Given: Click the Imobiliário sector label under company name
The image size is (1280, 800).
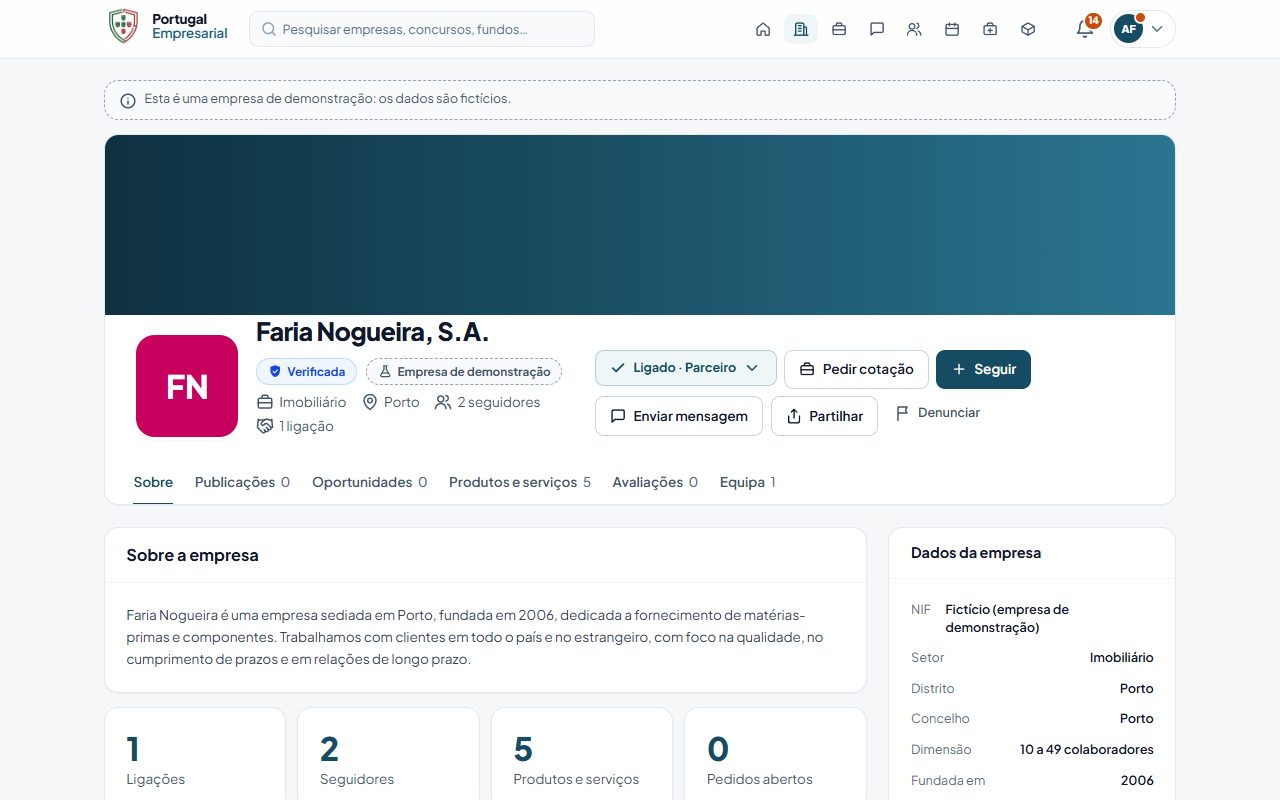Looking at the screenshot, I should (313, 402).
